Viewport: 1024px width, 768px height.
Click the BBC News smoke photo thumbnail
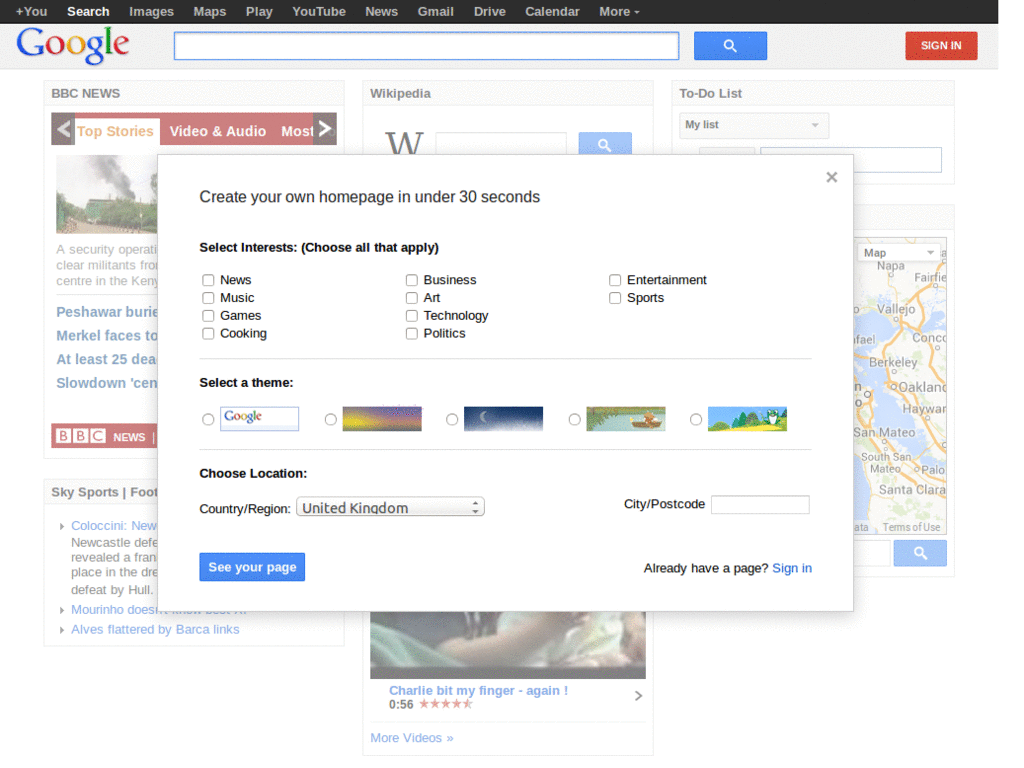point(106,194)
